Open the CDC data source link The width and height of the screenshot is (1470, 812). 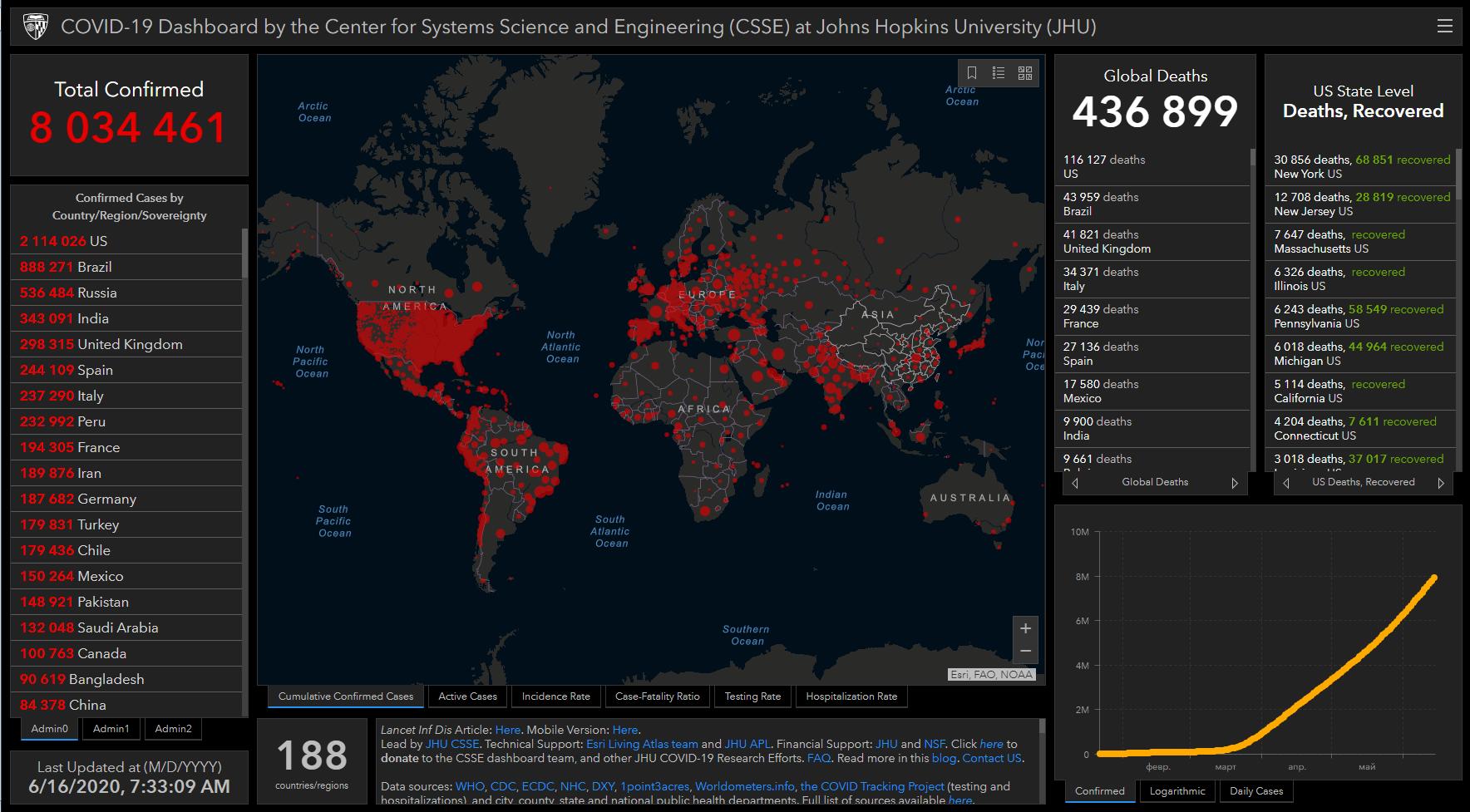coord(503,786)
